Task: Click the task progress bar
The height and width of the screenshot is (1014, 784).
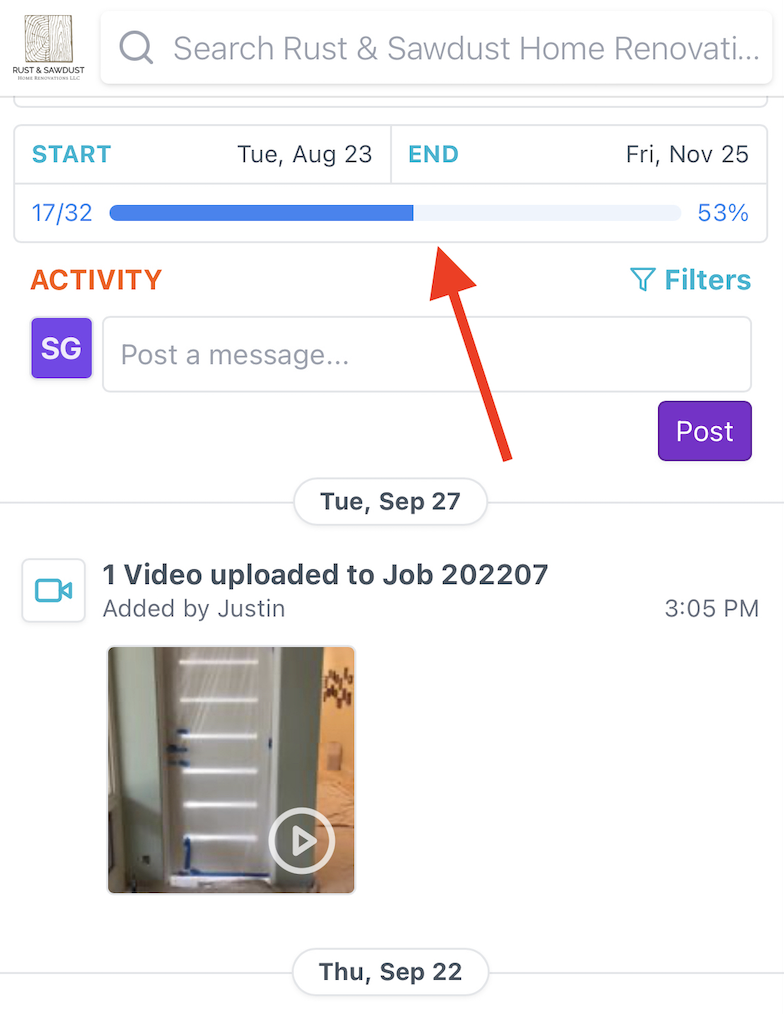Action: 395,213
